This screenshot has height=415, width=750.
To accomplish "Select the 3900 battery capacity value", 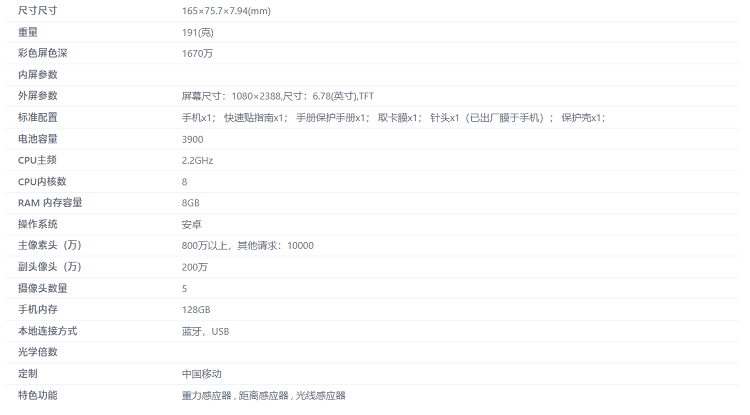I will (192, 139).
